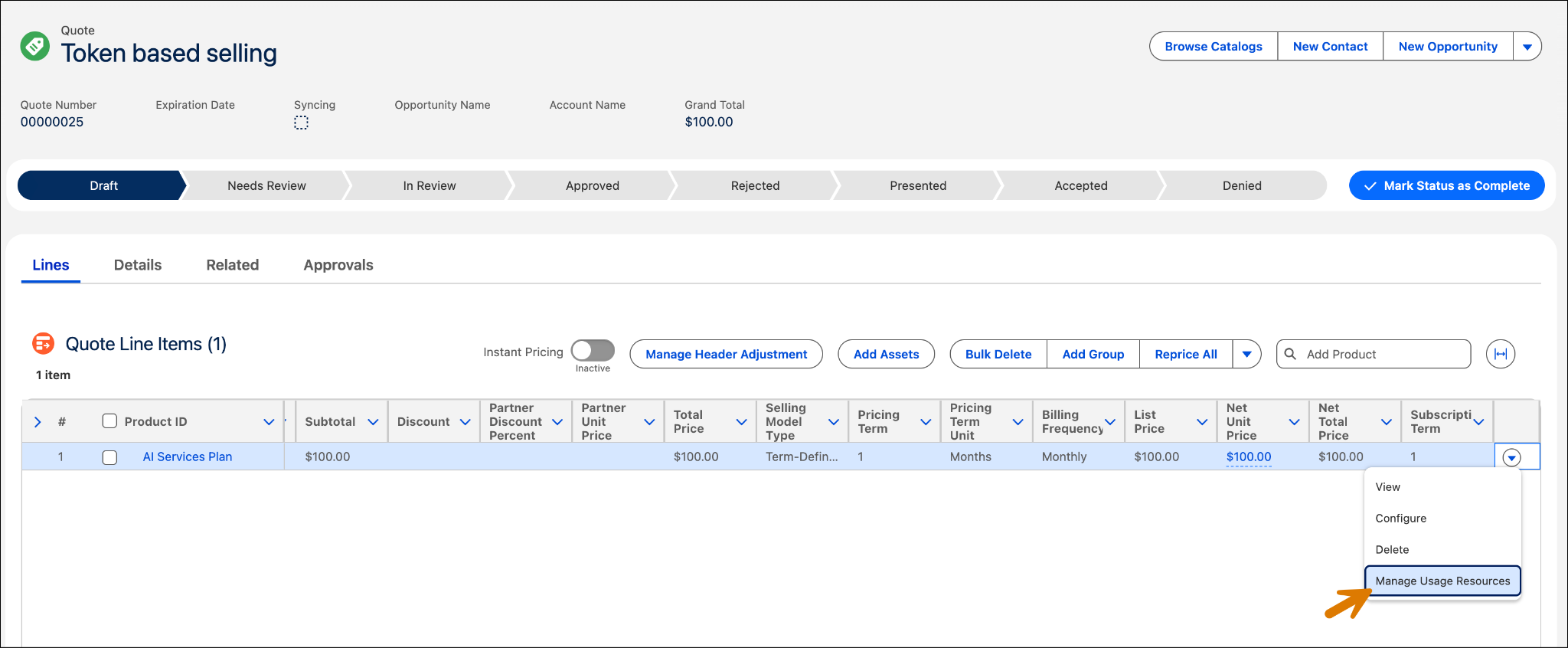
Task: Open Net Total Price column chevron
Action: tap(1386, 421)
